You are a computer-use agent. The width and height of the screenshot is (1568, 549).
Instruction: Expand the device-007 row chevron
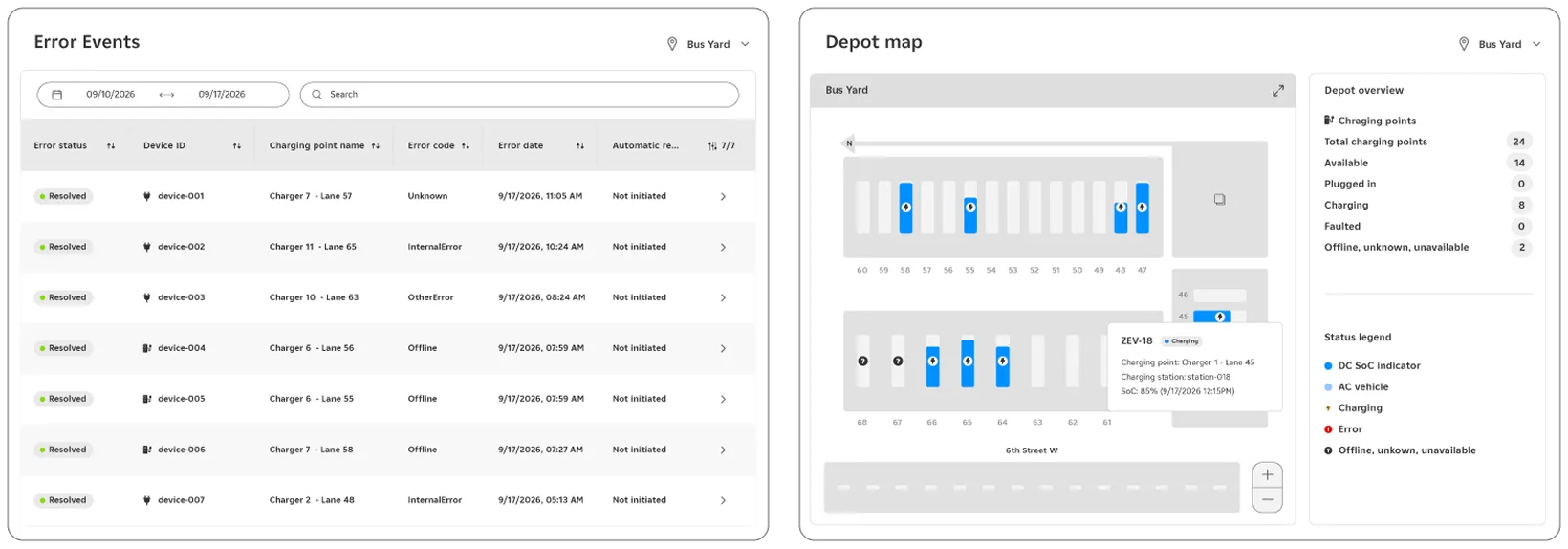pyautogui.click(x=723, y=500)
